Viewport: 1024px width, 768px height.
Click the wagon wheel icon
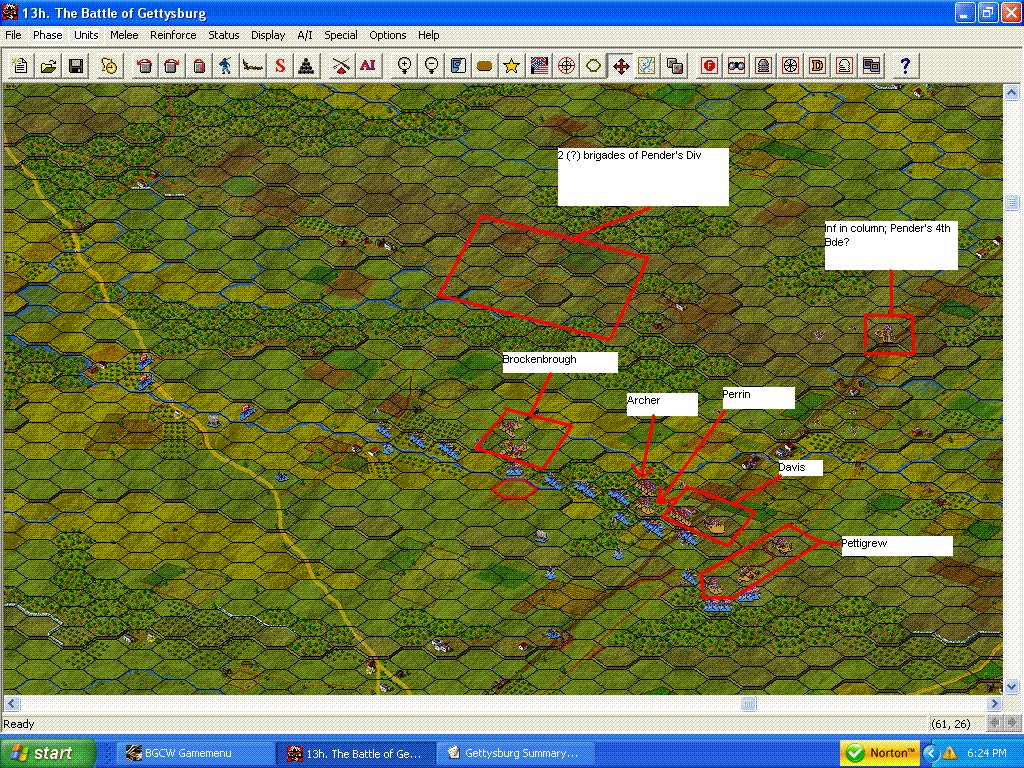coord(791,65)
